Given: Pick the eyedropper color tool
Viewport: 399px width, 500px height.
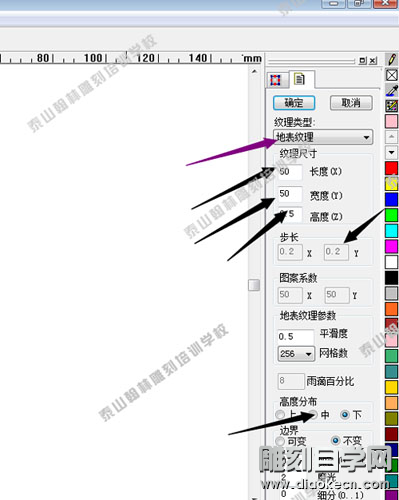Looking at the screenshot, I should (392, 90).
